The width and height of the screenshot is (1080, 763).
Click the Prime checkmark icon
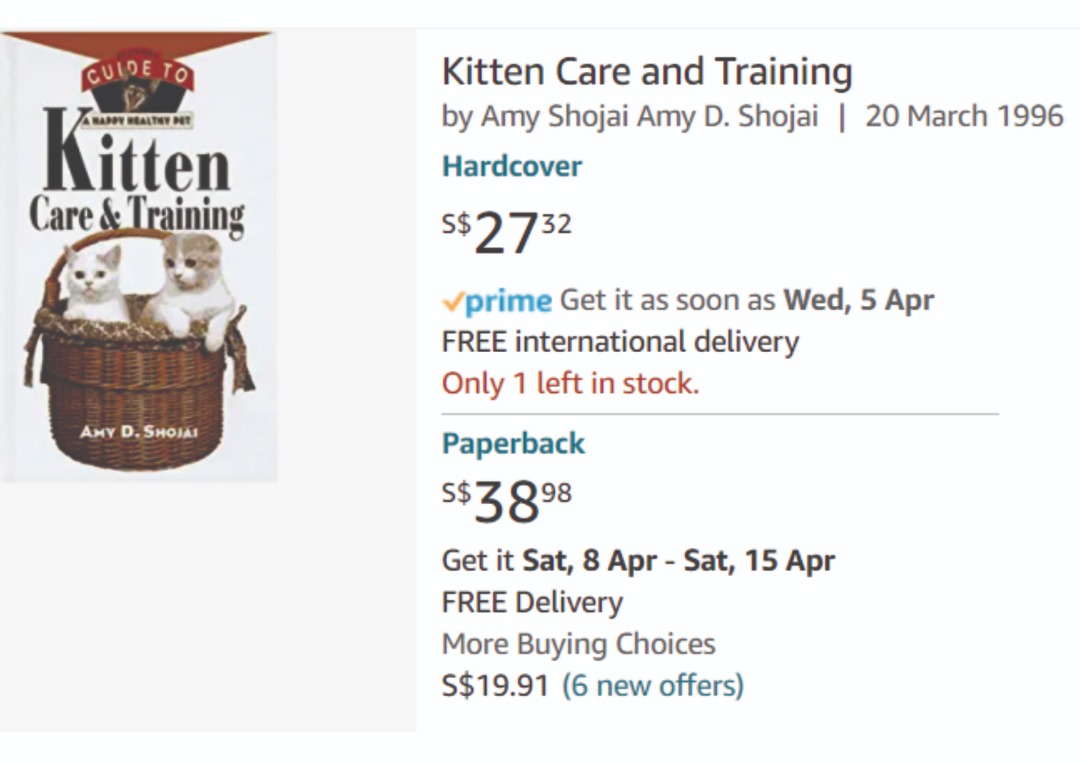(452, 300)
